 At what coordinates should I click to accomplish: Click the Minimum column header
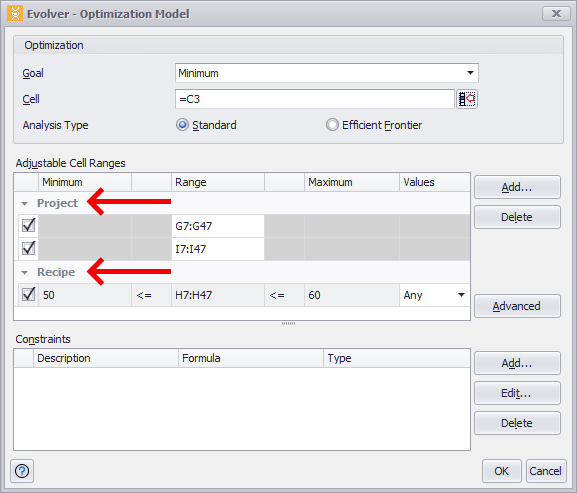point(85,182)
